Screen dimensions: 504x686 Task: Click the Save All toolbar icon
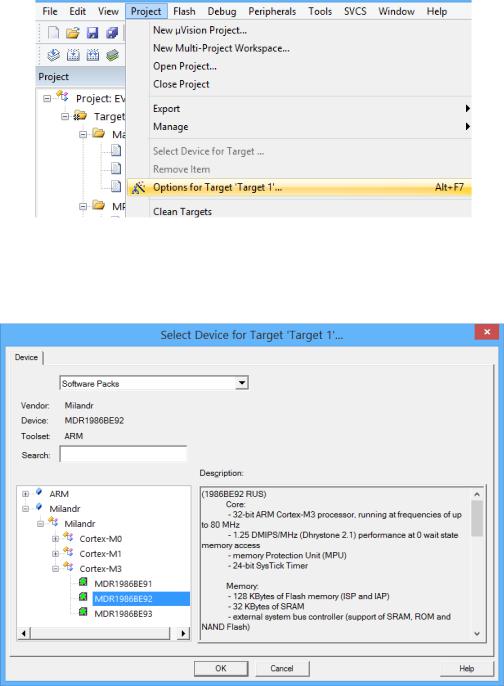112,33
